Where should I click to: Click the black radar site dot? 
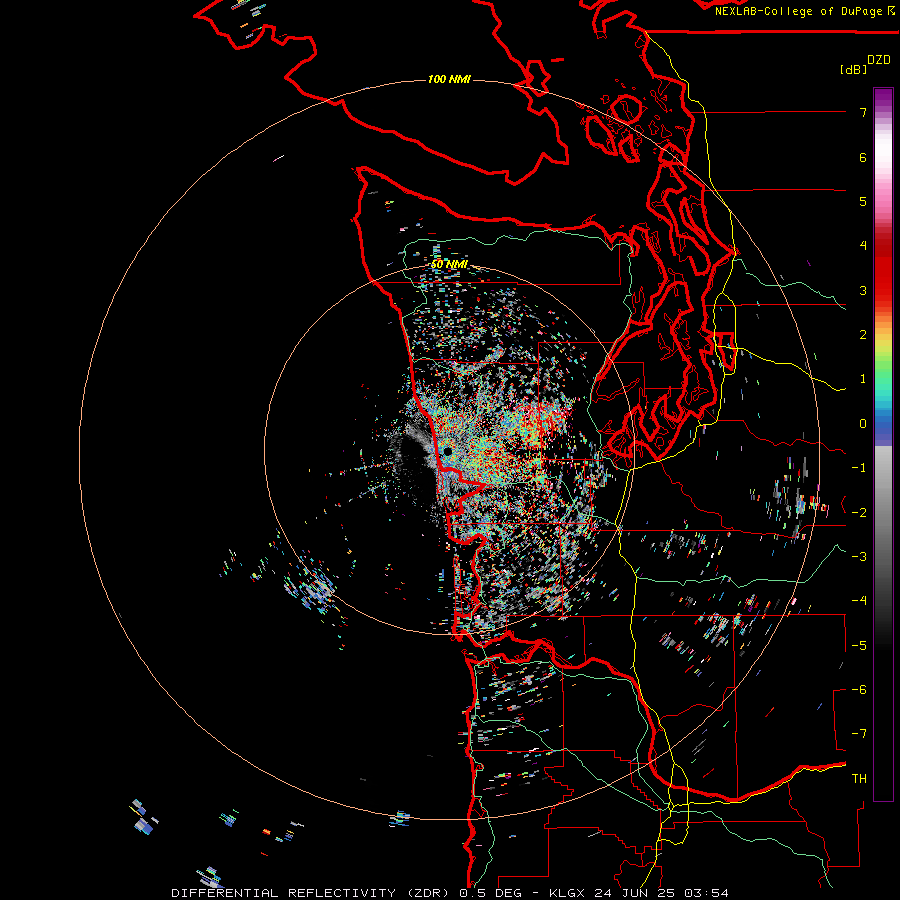click(x=448, y=452)
